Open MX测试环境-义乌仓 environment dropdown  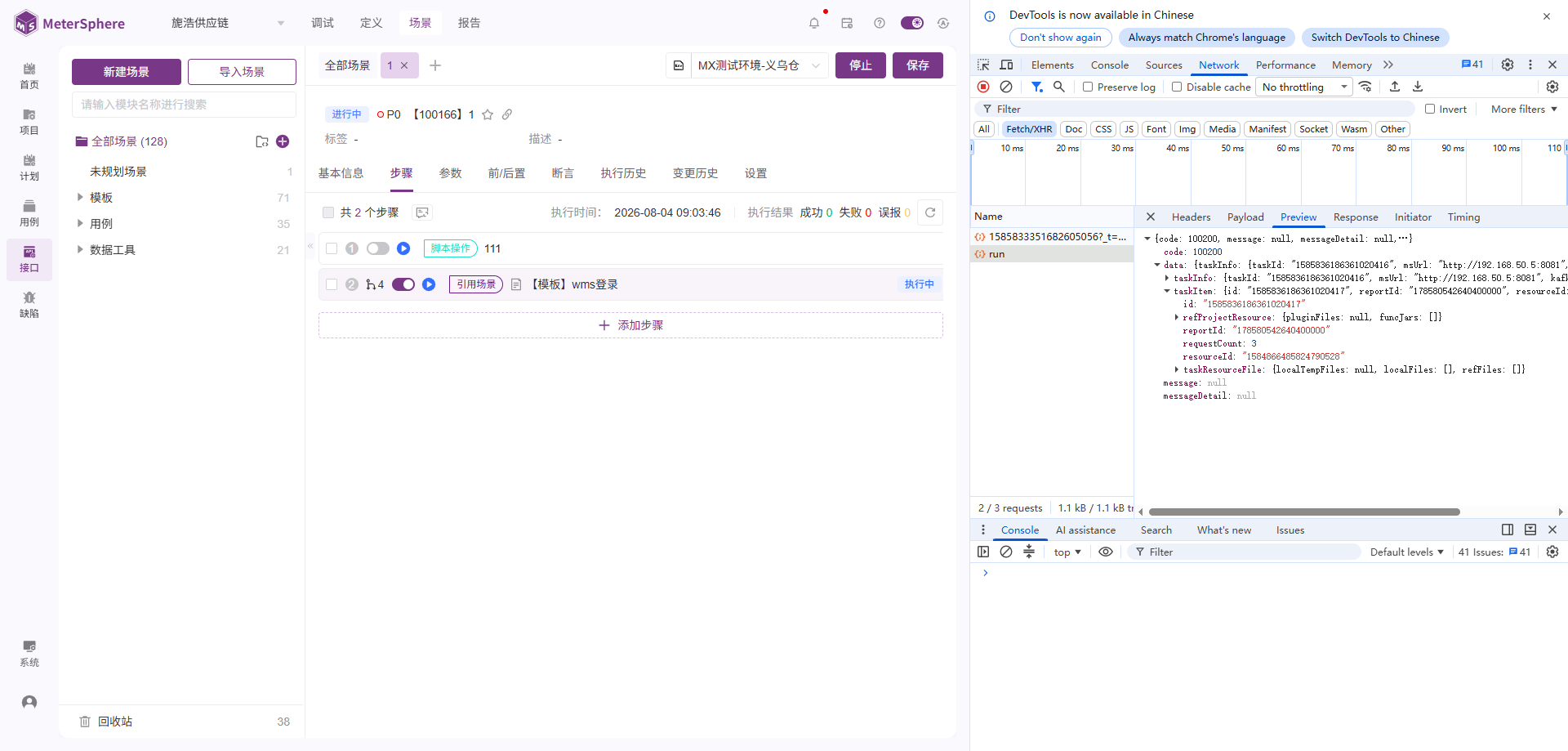click(759, 65)
